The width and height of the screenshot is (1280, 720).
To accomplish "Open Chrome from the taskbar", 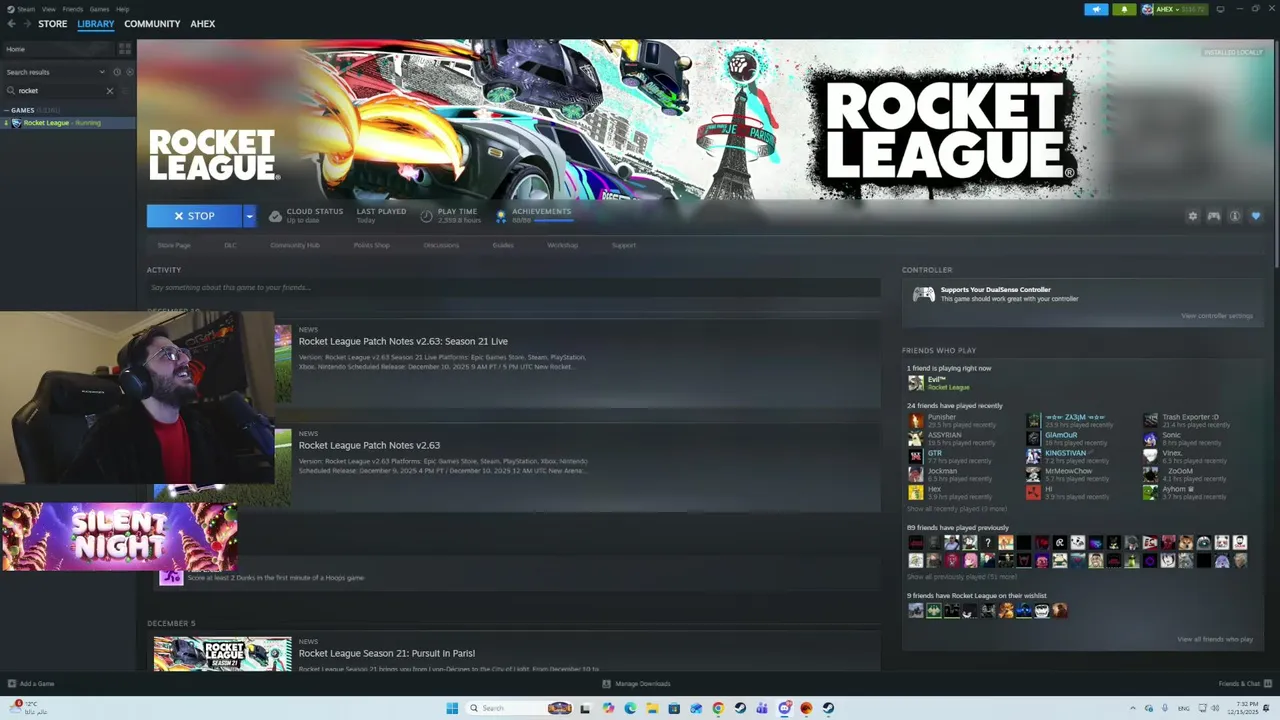I will tap(718, 708).
